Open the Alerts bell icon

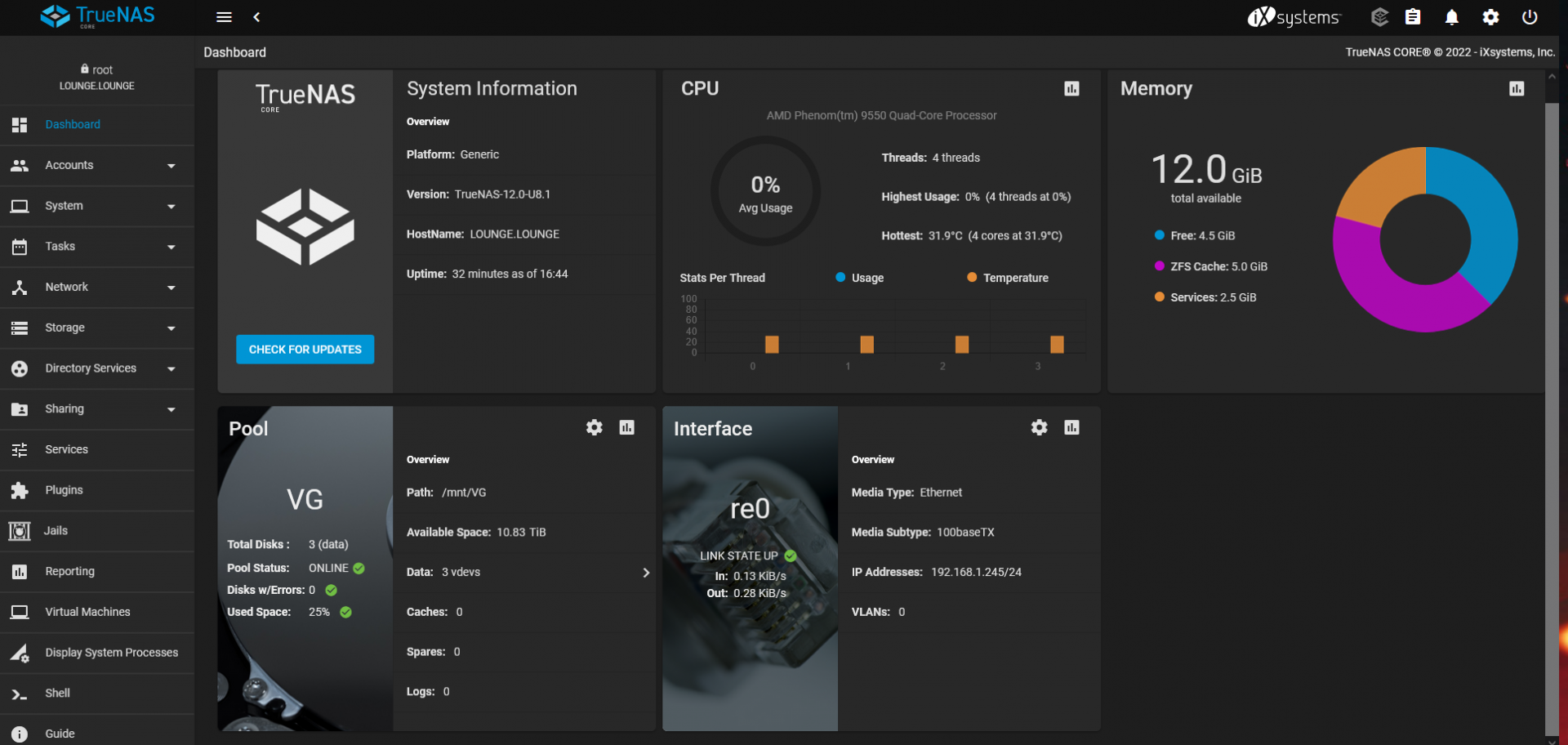[1452, 17]
